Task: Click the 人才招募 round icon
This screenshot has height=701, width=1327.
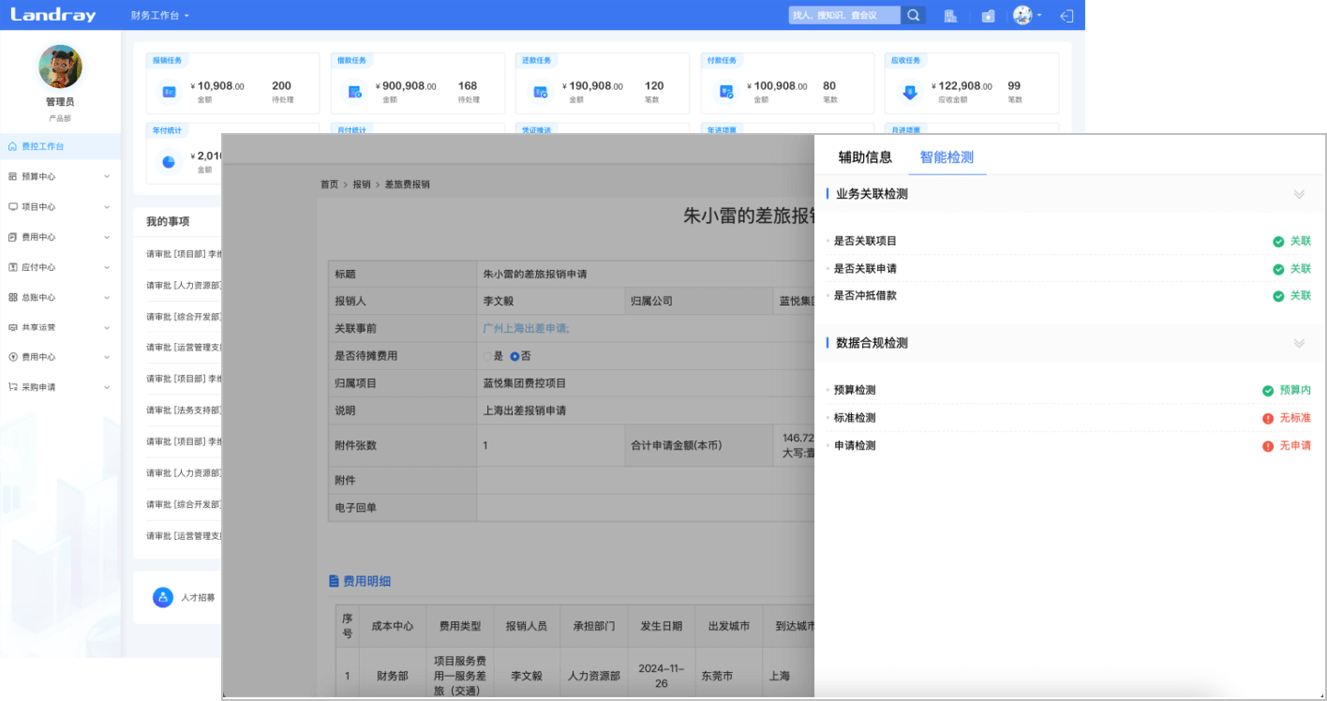Action: pyautogui.click(x=163, y=597)
